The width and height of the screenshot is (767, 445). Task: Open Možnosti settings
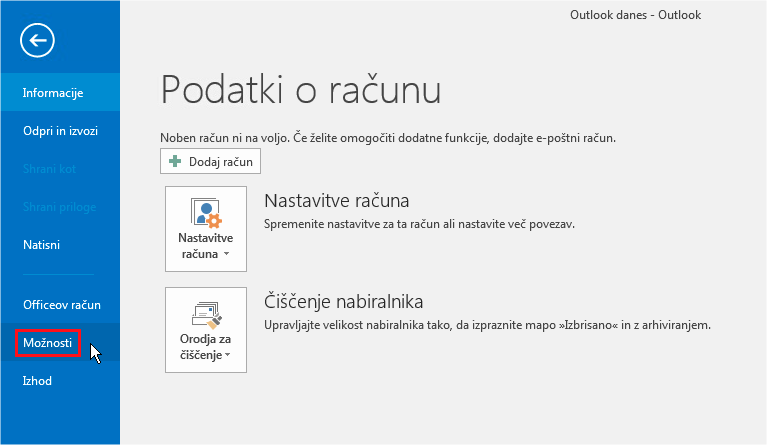click(48, 343)
